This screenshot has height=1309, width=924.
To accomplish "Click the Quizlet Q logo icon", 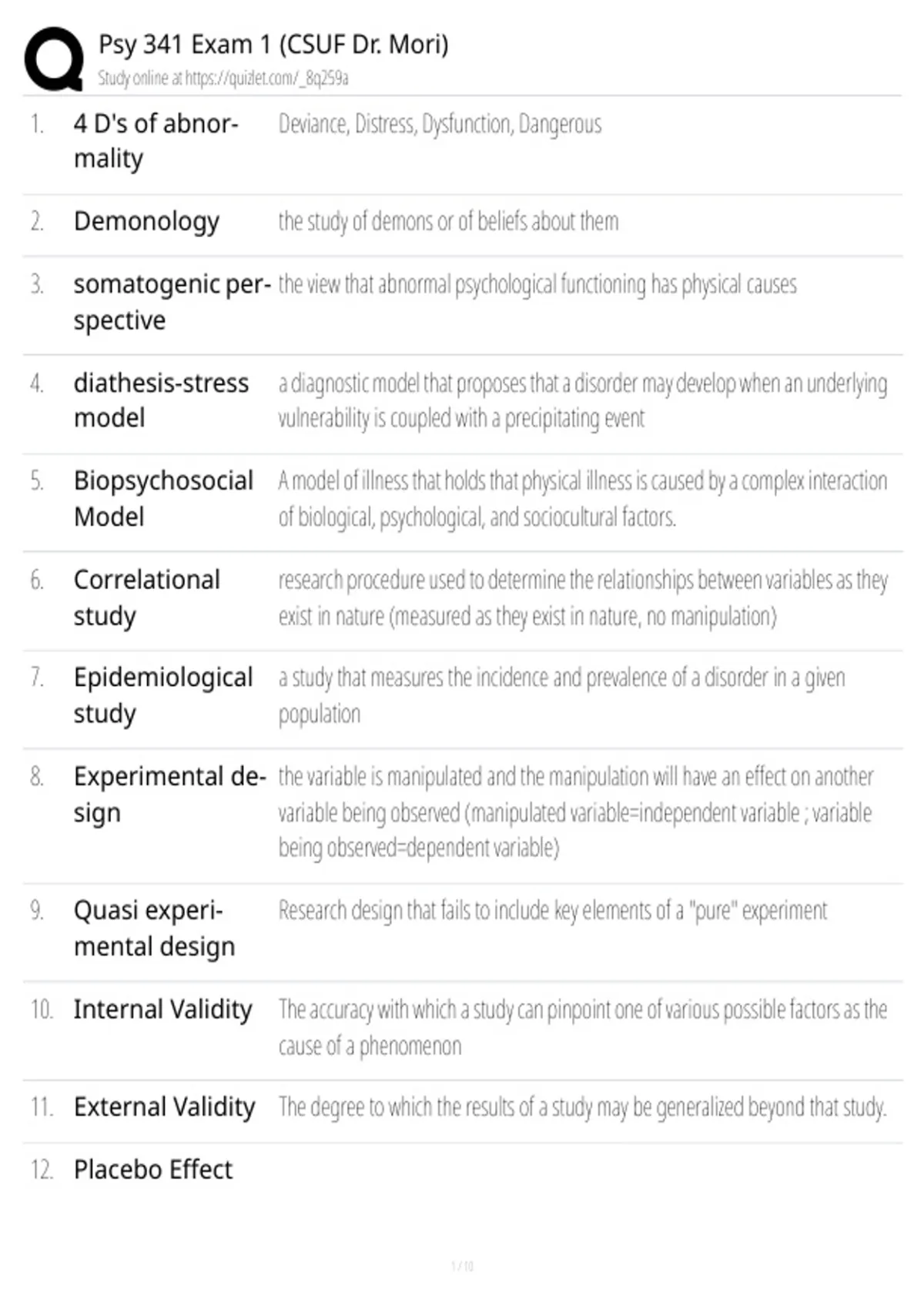I will click(54, 59).
